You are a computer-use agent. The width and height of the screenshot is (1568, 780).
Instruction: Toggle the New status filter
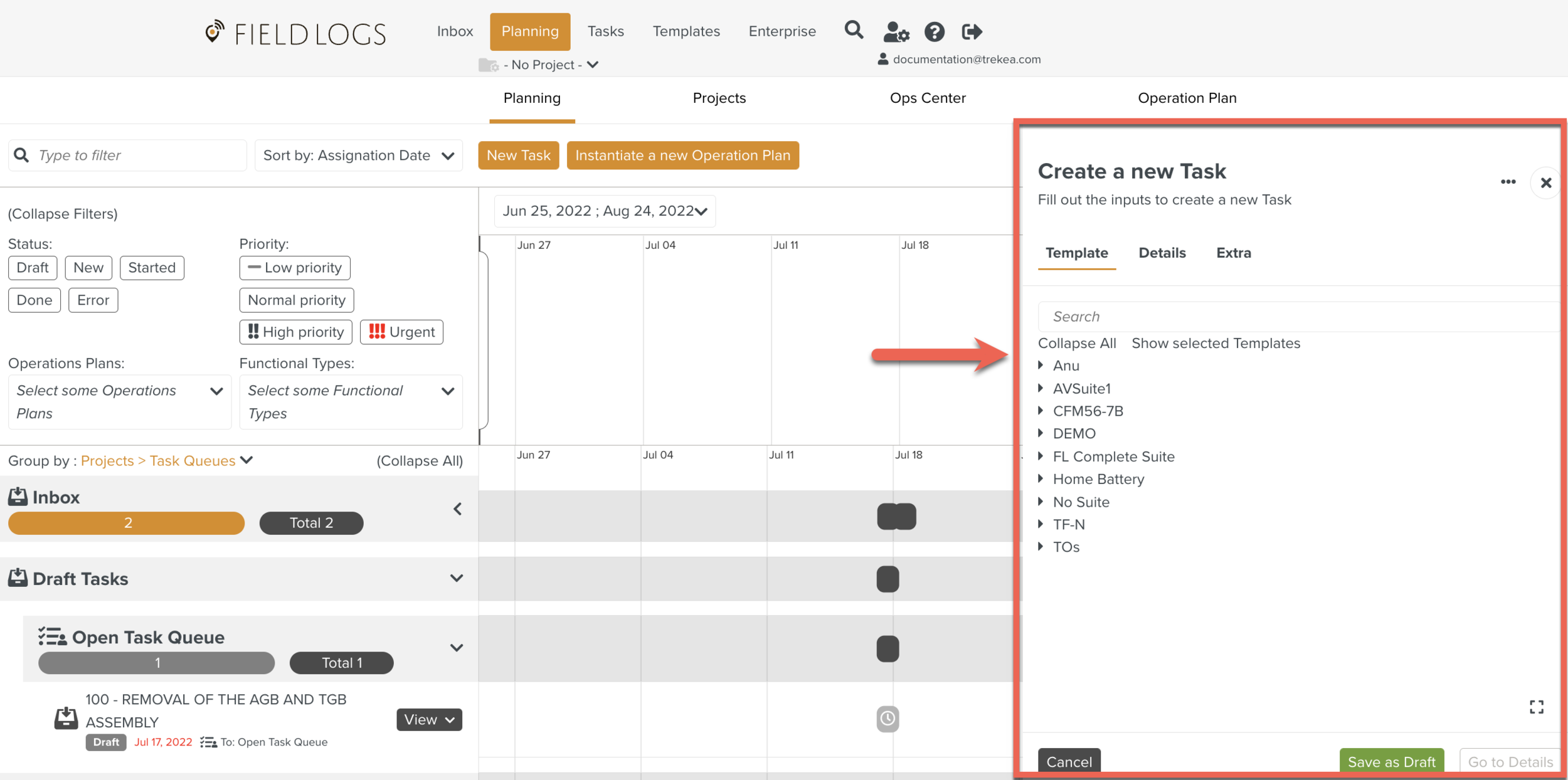point(88,268)
